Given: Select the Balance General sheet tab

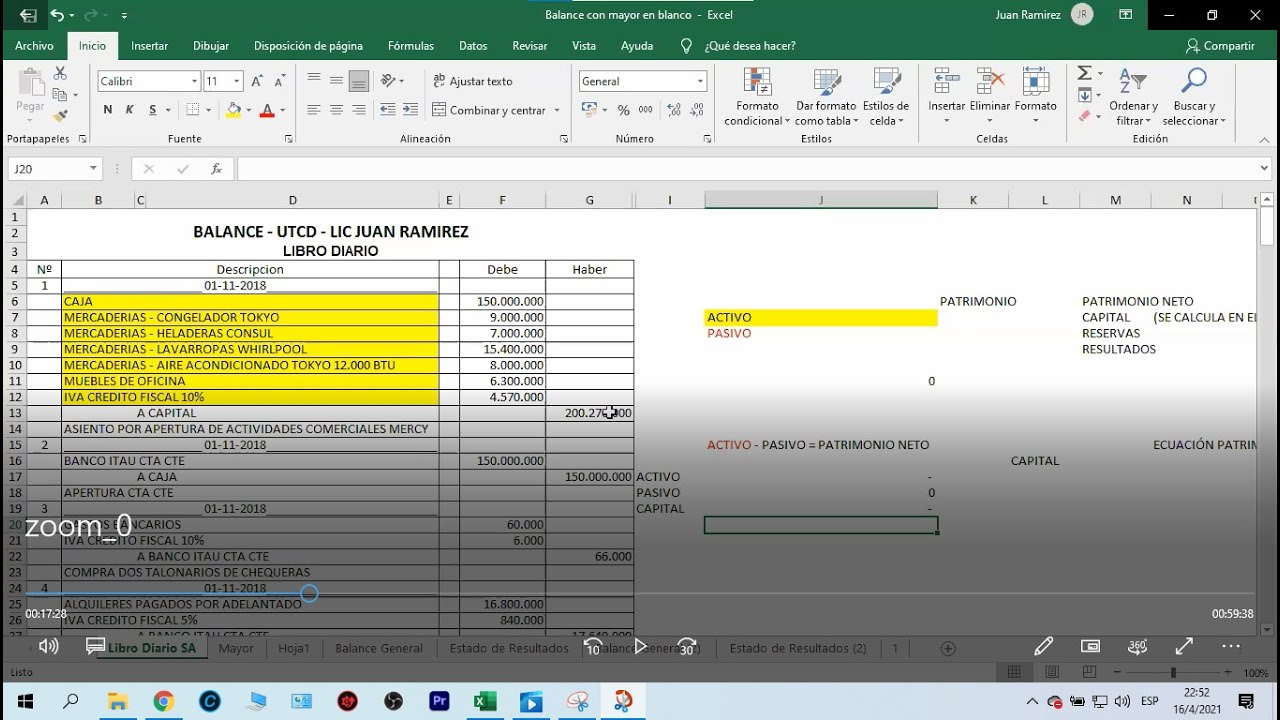Looking at the screenshot, I should (379, 648).
